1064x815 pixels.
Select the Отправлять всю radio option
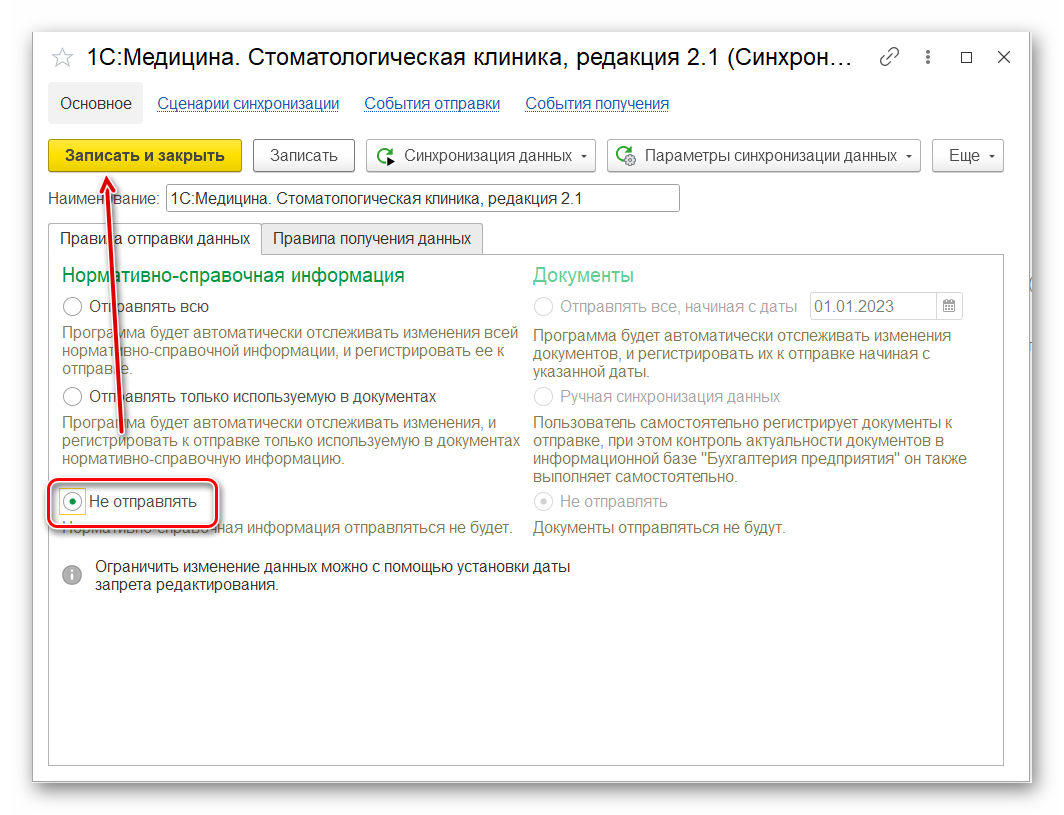click(135, 306)
